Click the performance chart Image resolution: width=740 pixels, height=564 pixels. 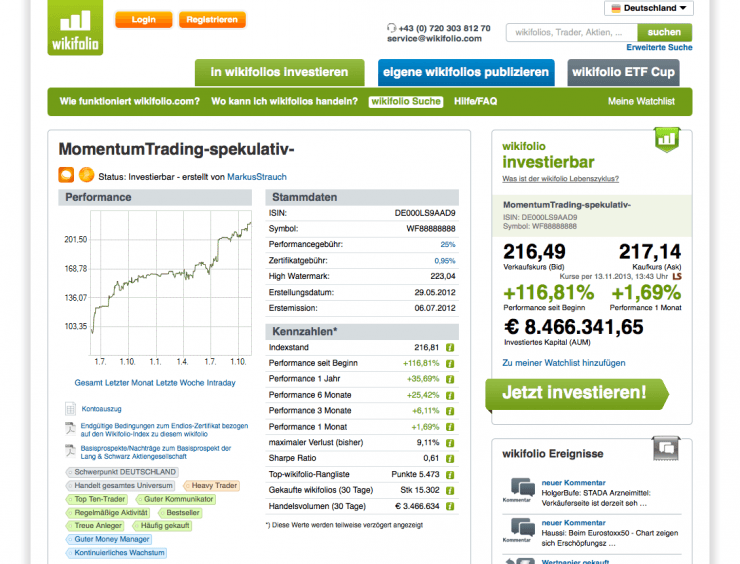[x=171, y=283]
